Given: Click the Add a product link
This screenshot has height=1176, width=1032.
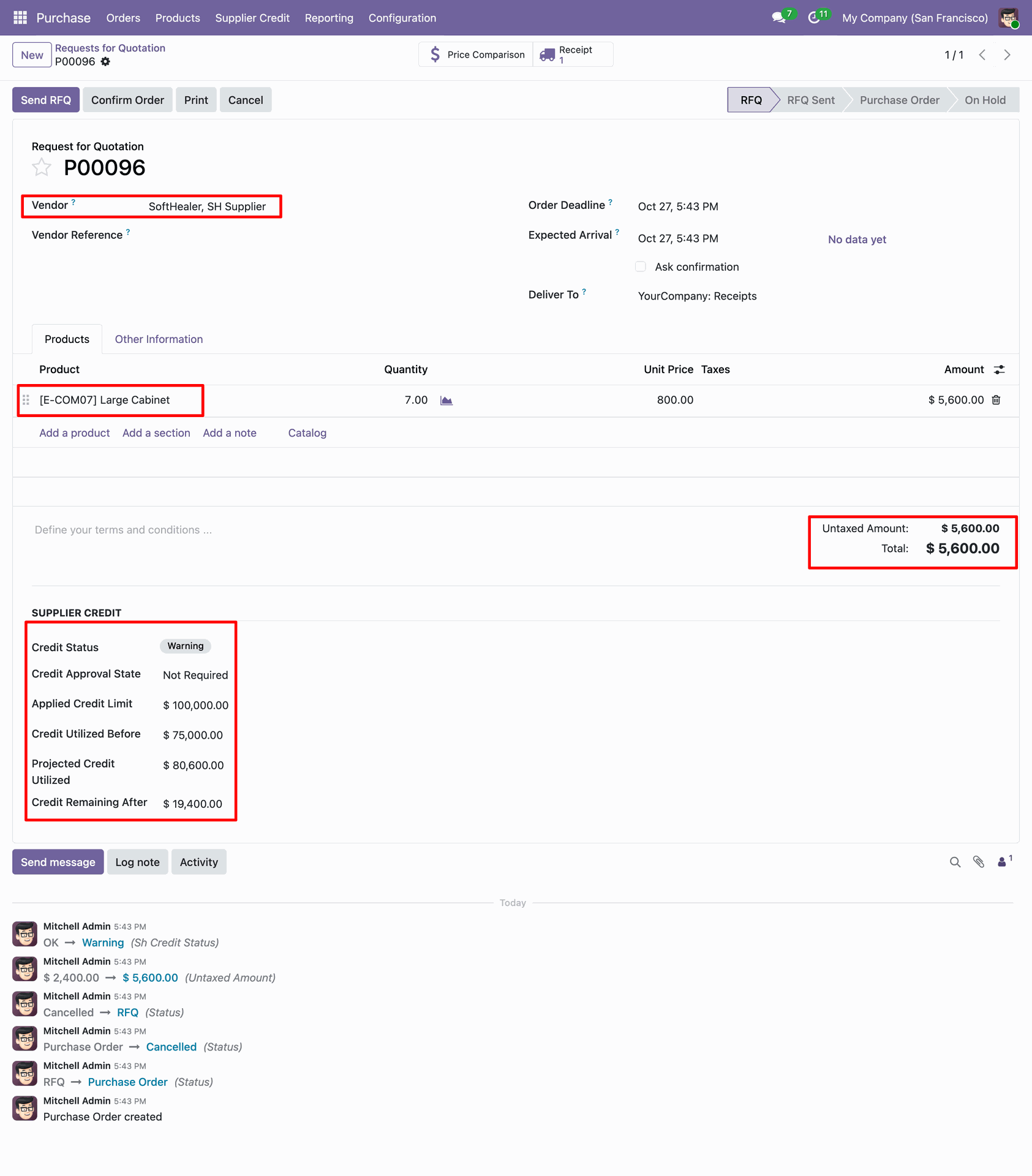Looking at the screenshot, I should pos(75,433).
